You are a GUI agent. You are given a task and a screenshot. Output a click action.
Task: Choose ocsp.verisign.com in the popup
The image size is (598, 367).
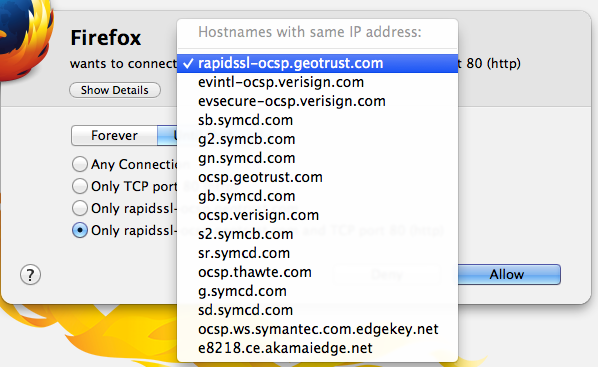click(317, 216)
